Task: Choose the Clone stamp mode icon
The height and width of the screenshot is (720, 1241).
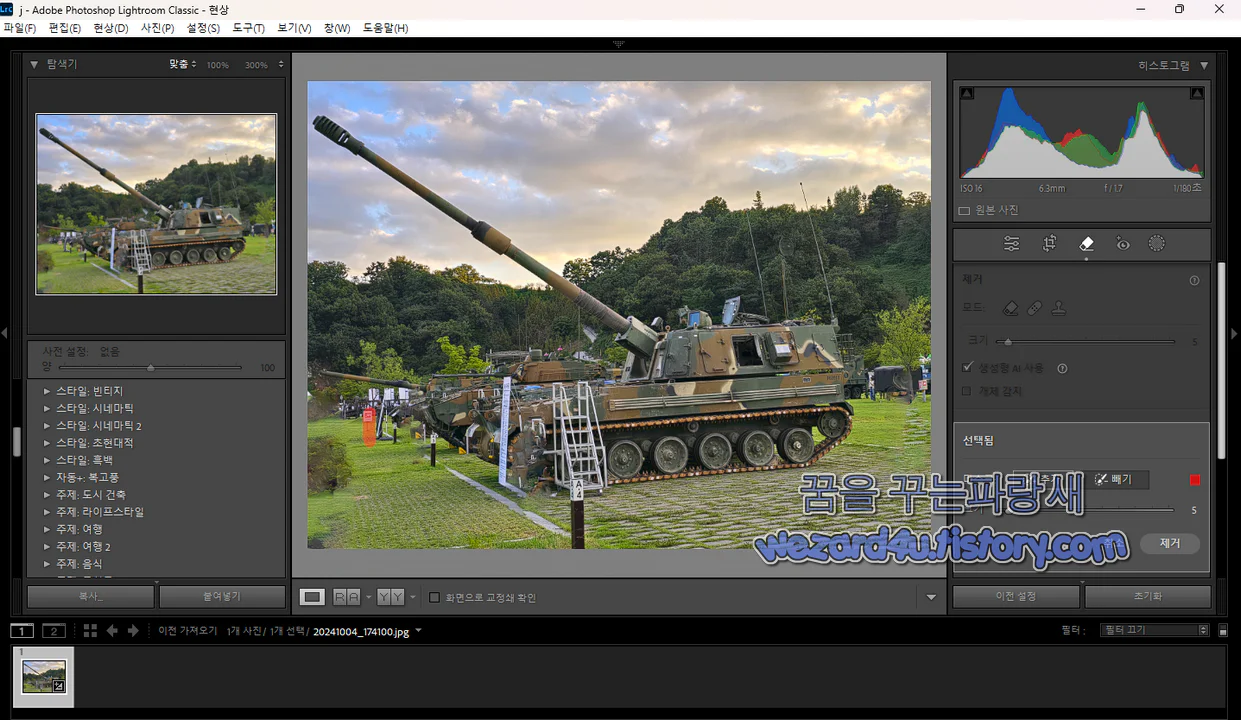Action: tap(1059, 308)
